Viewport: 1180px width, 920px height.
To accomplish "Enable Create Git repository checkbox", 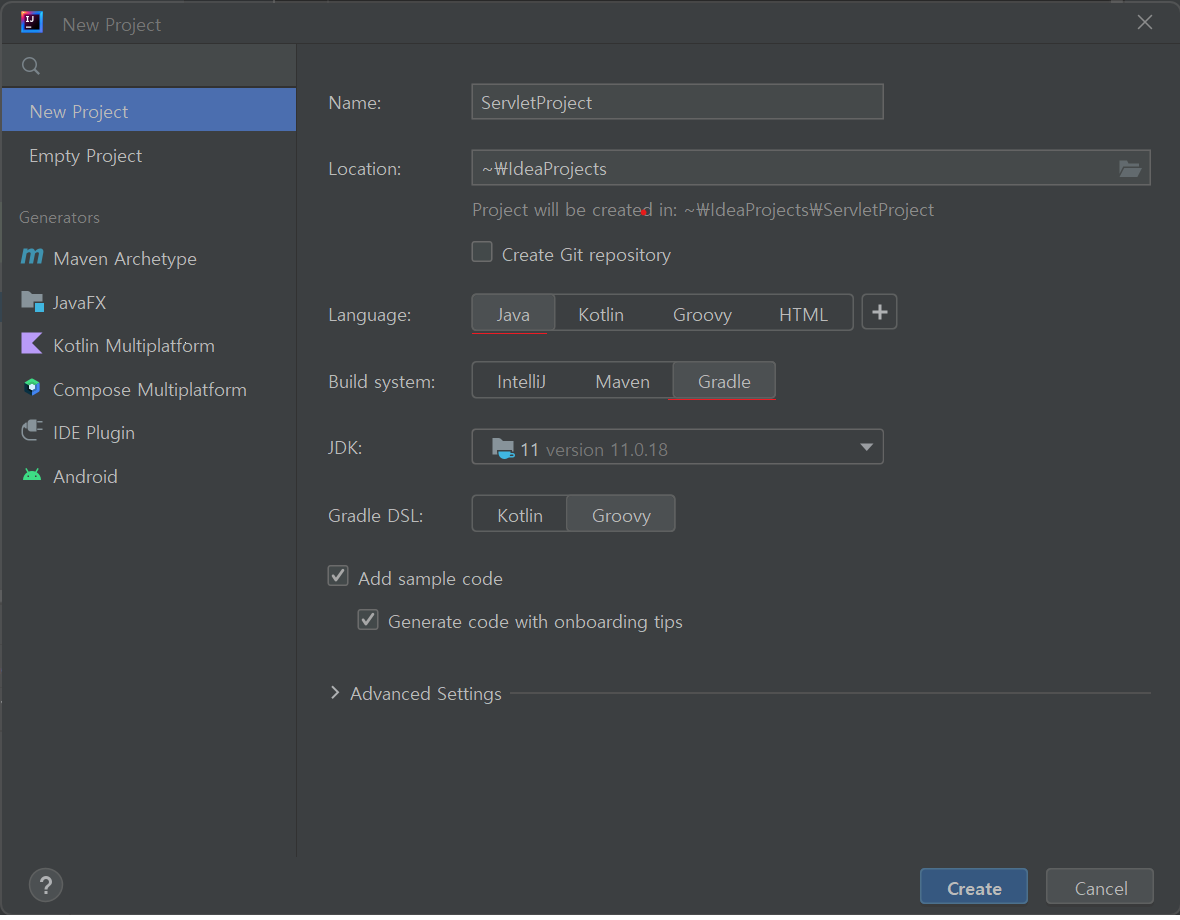I will point(482,252).
